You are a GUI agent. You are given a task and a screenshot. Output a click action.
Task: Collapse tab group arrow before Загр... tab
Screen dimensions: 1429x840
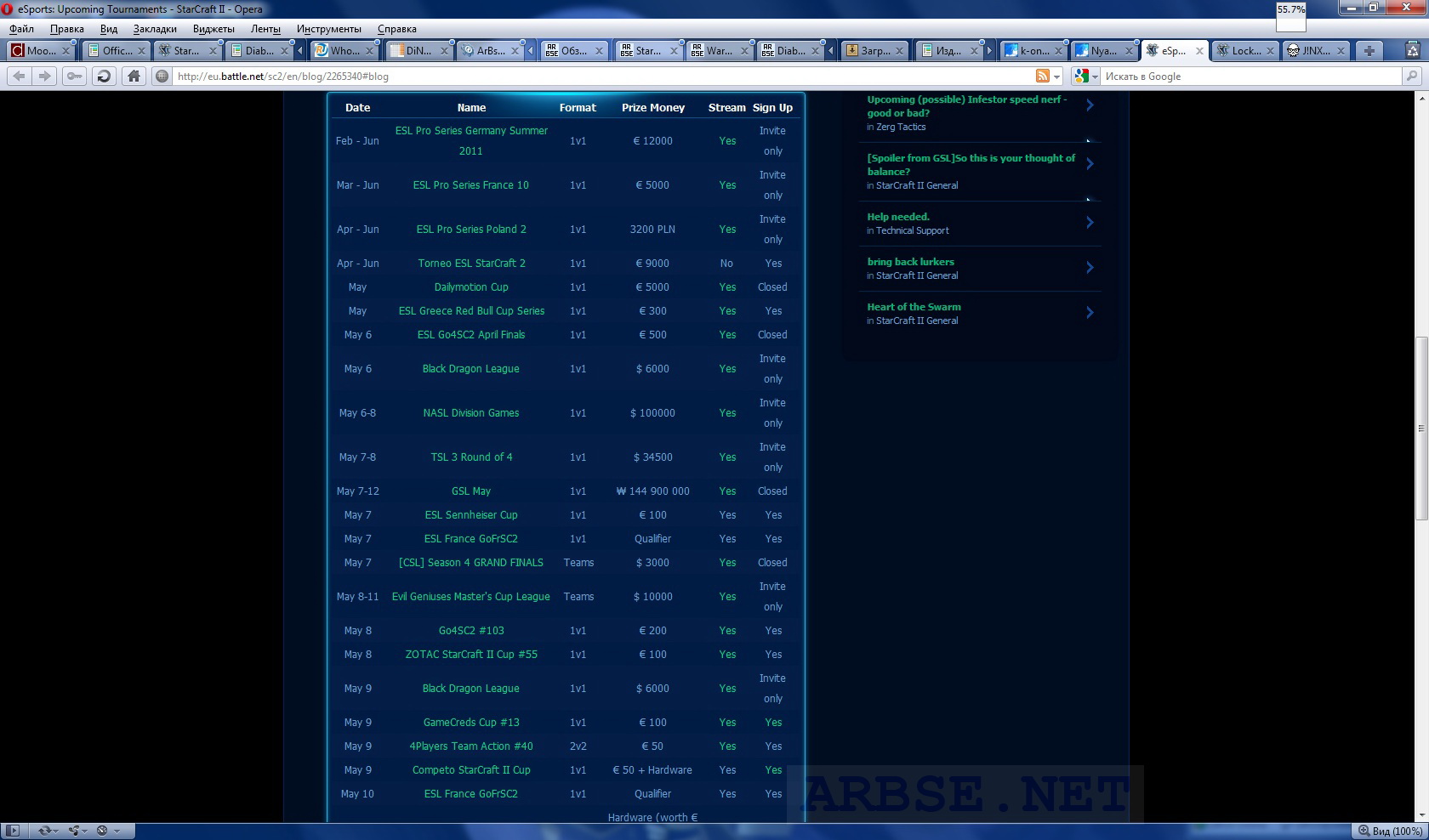[x=831, y=51]
